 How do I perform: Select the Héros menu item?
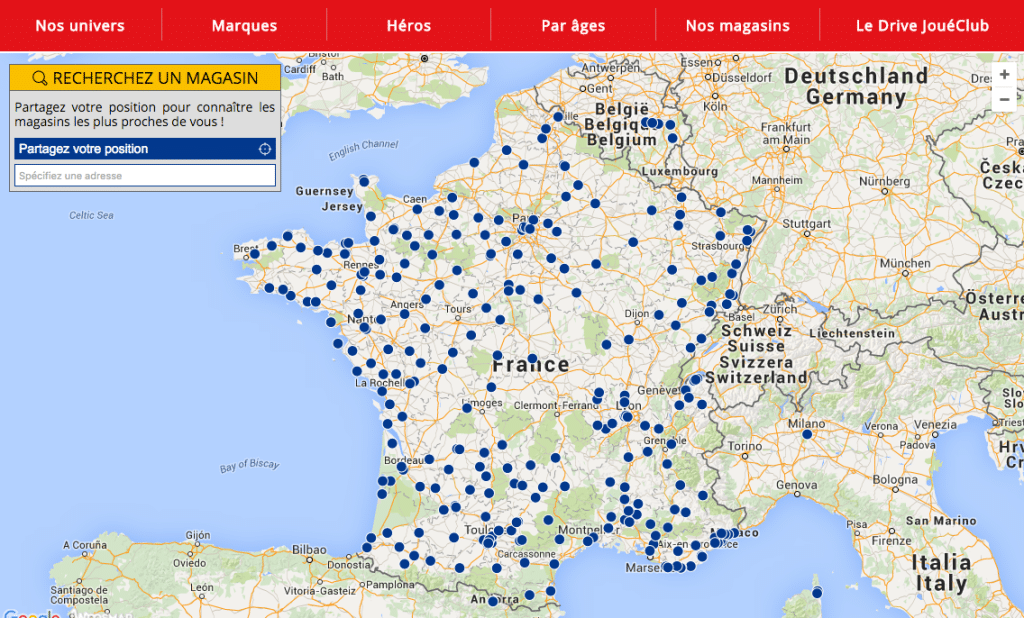tap(409, 25)
